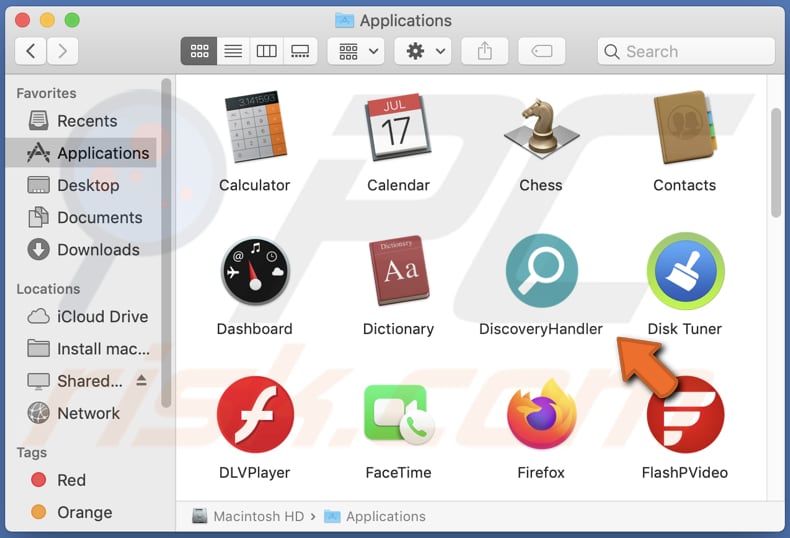Click the Disk Tuner name label
790x538 pixels.
click(685, 329)
